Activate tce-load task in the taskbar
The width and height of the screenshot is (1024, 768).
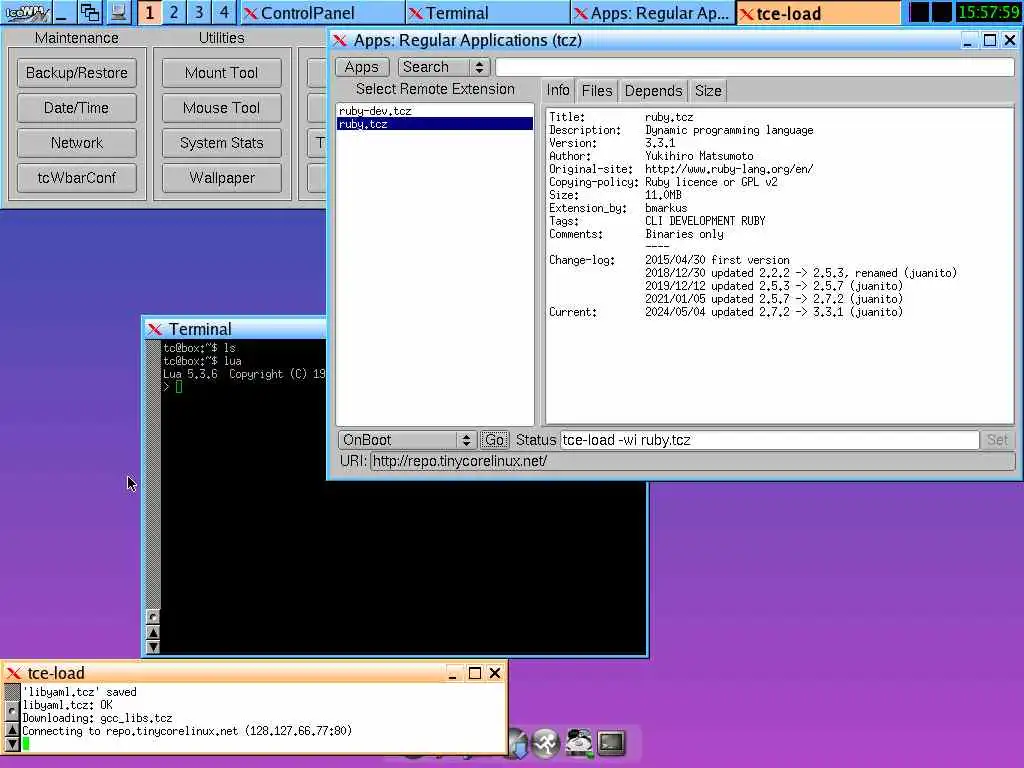coord(818,12)
